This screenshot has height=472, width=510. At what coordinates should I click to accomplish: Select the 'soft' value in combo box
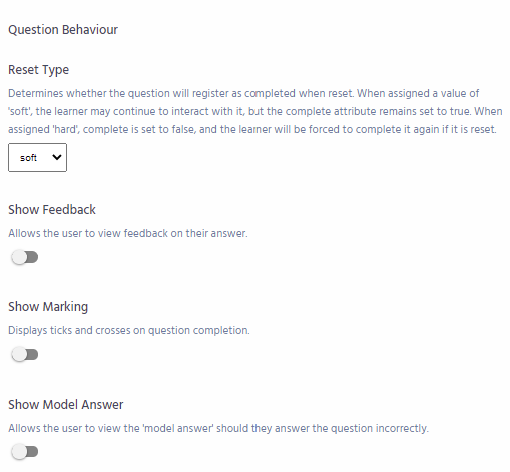pyautogui.click(x=28, y=158)
